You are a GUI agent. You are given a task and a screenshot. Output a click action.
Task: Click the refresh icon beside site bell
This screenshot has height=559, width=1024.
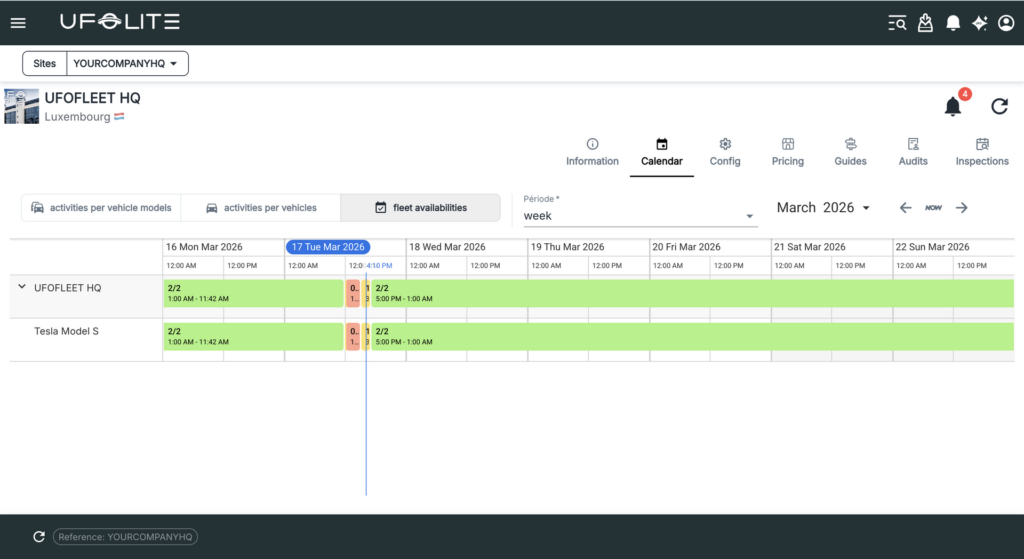(999, 106)
